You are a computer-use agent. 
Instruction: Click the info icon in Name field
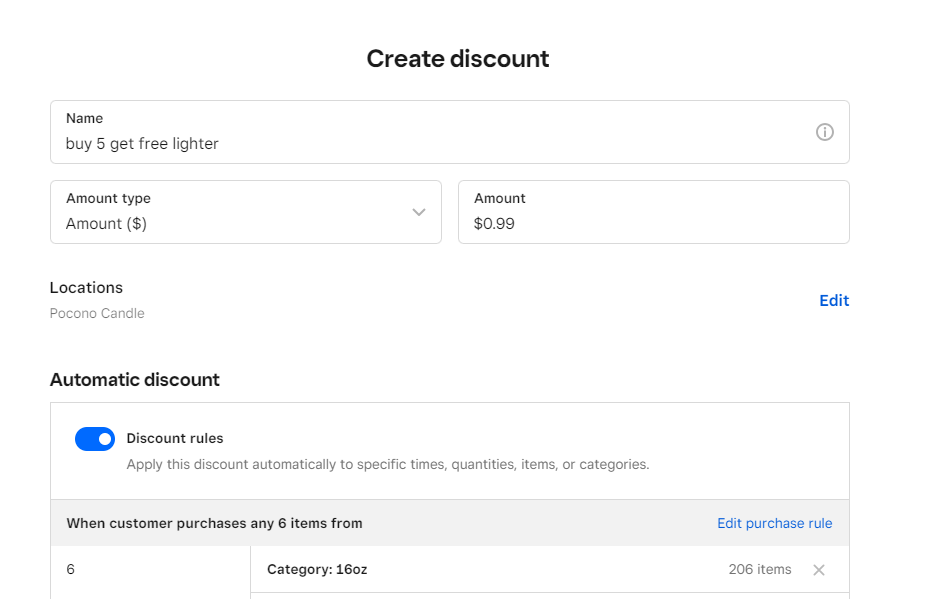(825, 132)
